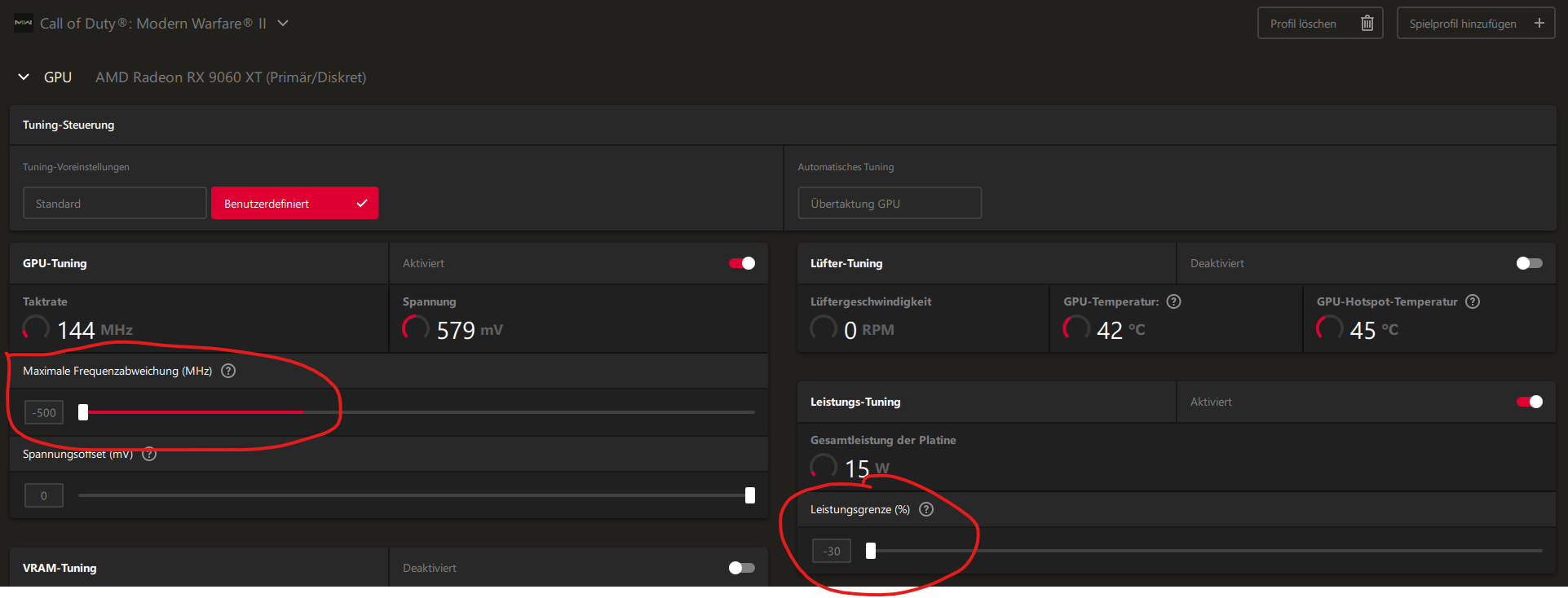Open help icon next to GPU-Temperatur
This screenshot has height=598, width=1568.
(x=1174, y=301)
